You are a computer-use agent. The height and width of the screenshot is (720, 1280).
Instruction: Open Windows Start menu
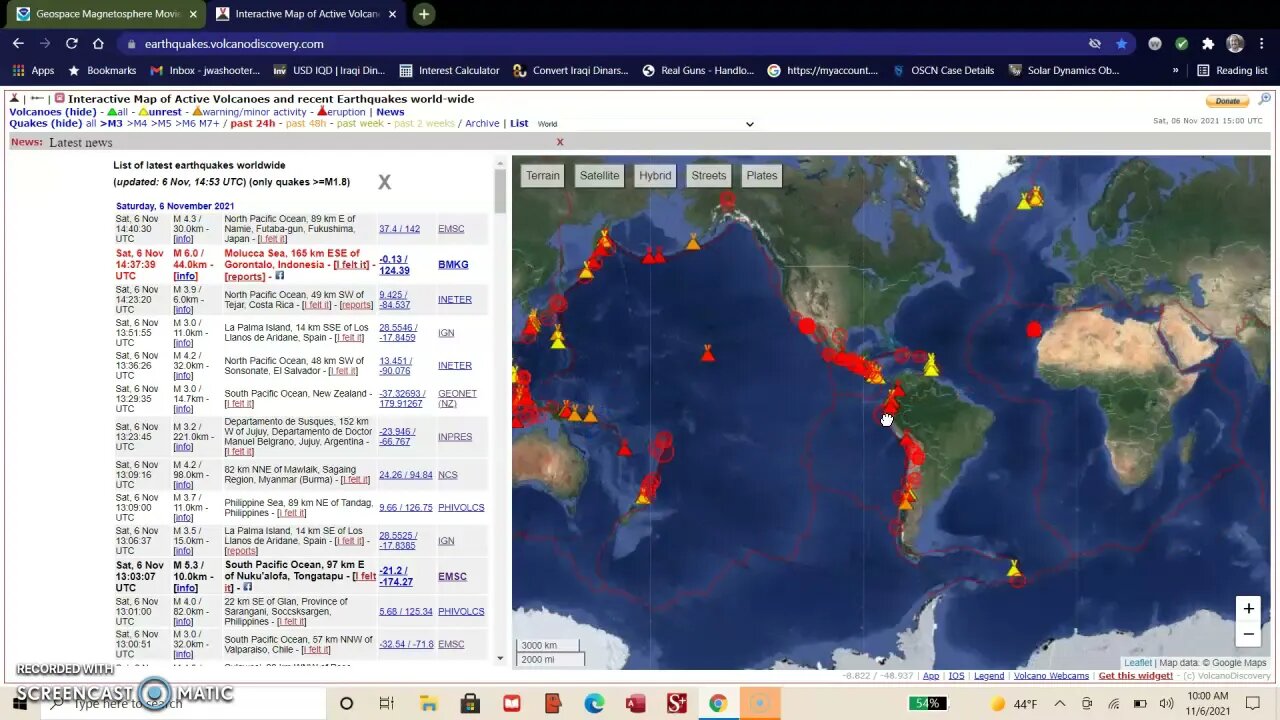[19, 704]
